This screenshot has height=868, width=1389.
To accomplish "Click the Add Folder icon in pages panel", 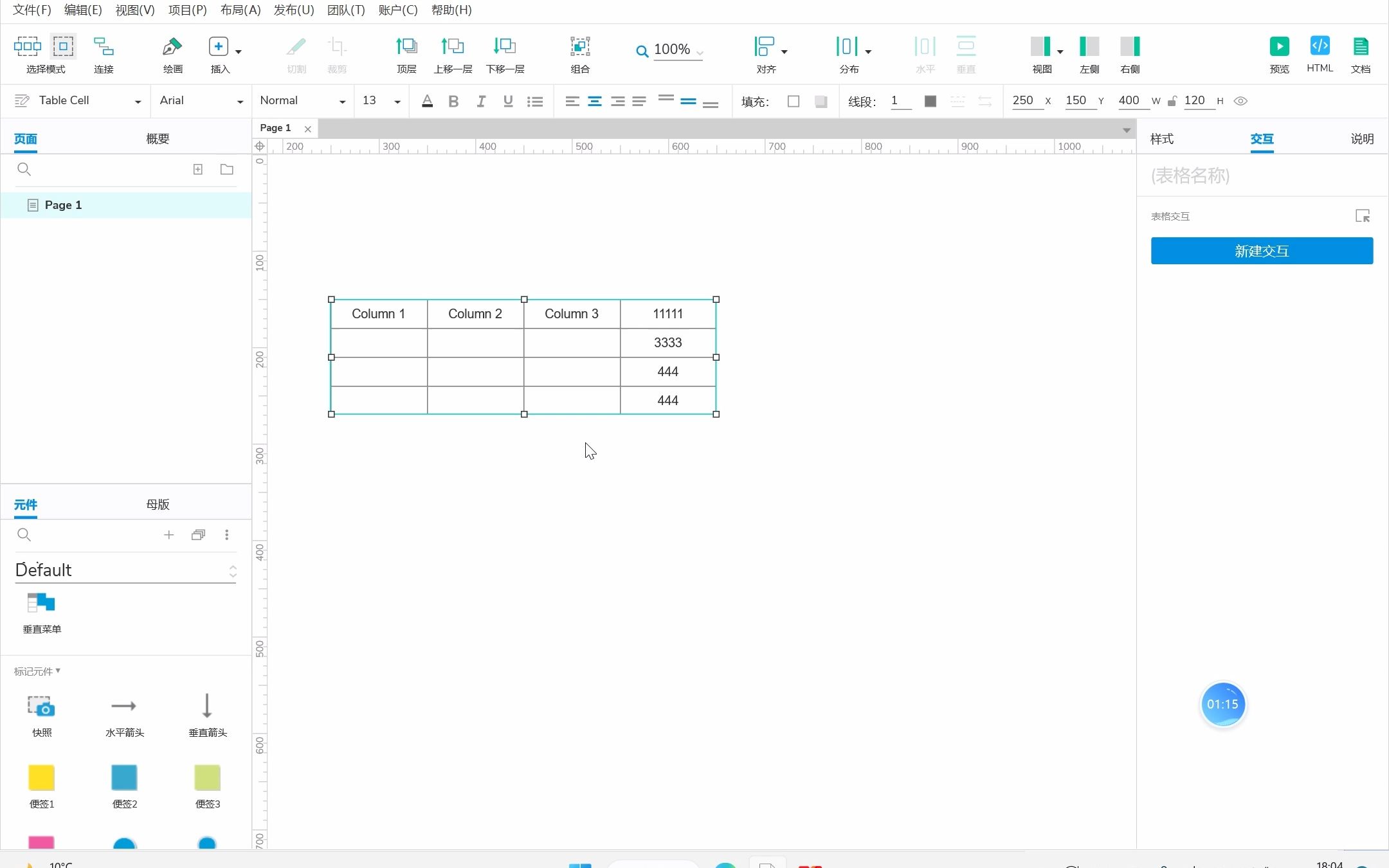I will click(x=226, y=170).
